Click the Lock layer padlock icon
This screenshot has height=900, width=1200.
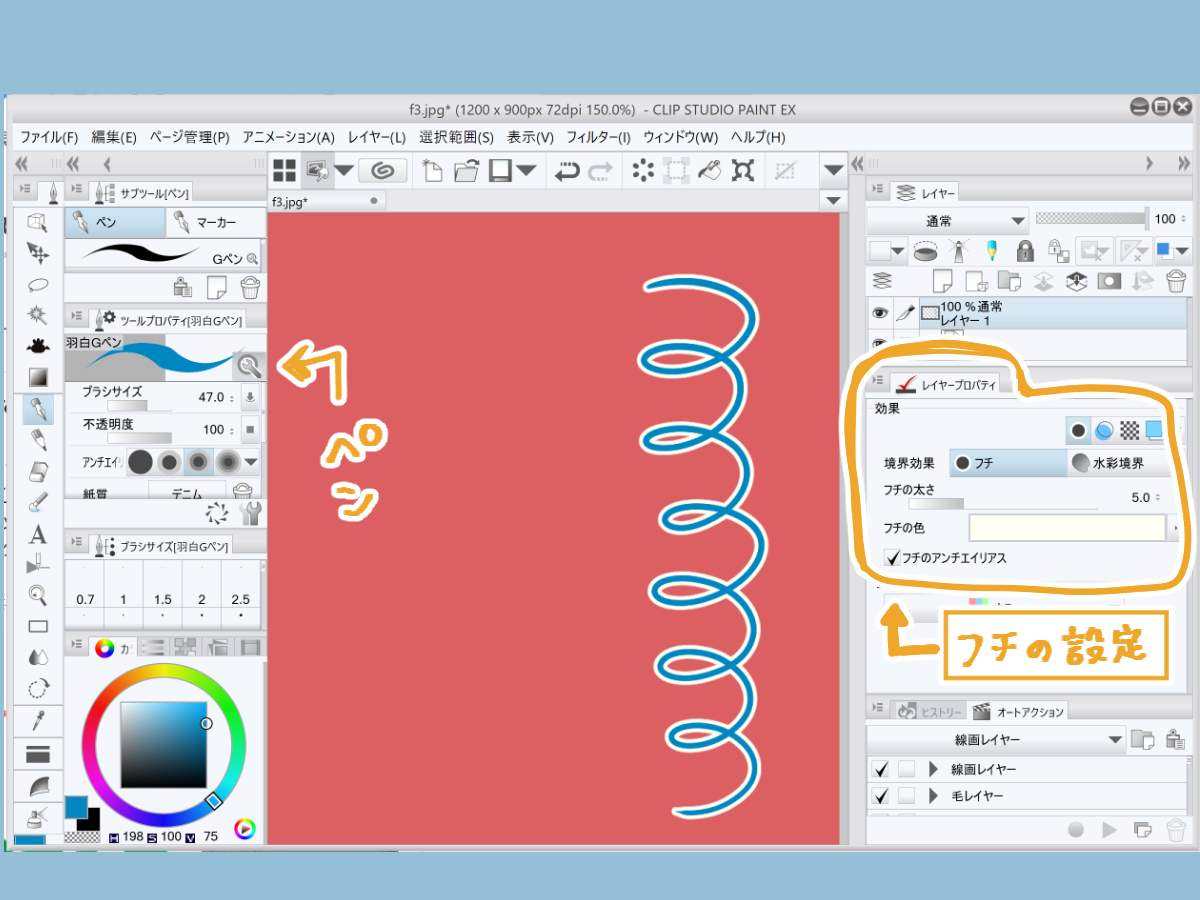1024,249
